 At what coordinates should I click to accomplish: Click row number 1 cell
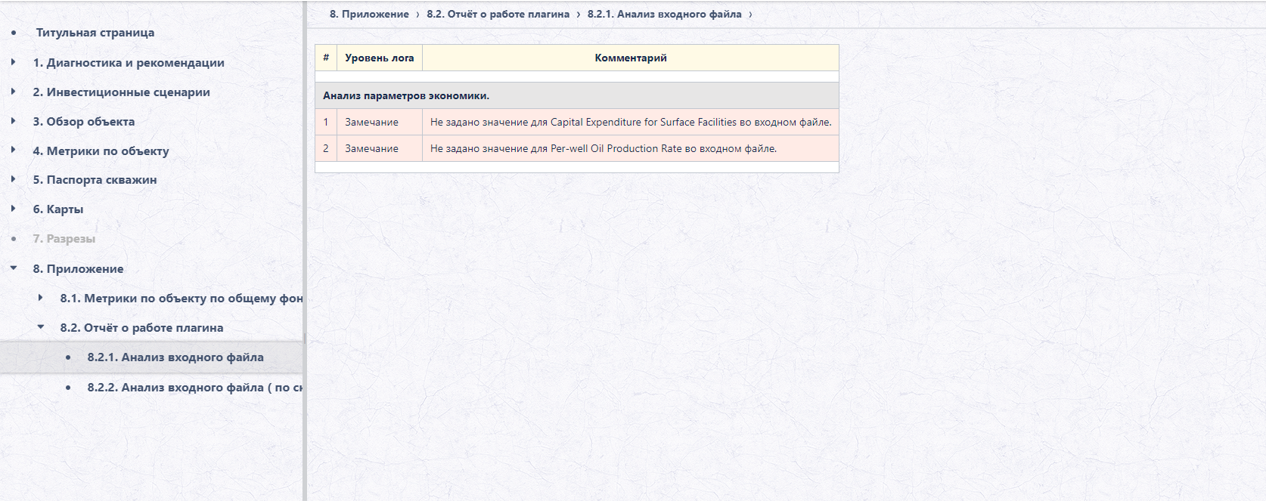[326, 122]
